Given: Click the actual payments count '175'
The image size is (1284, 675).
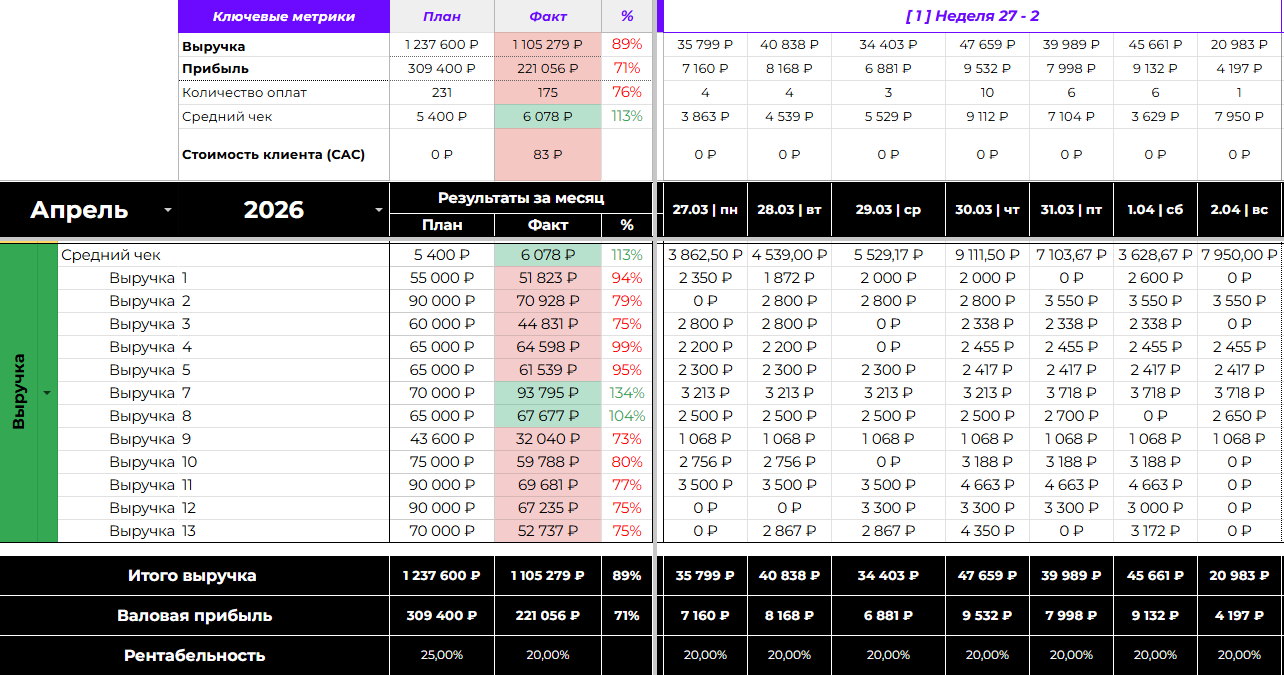Looking at the screenshot, I should coord(548,93).
